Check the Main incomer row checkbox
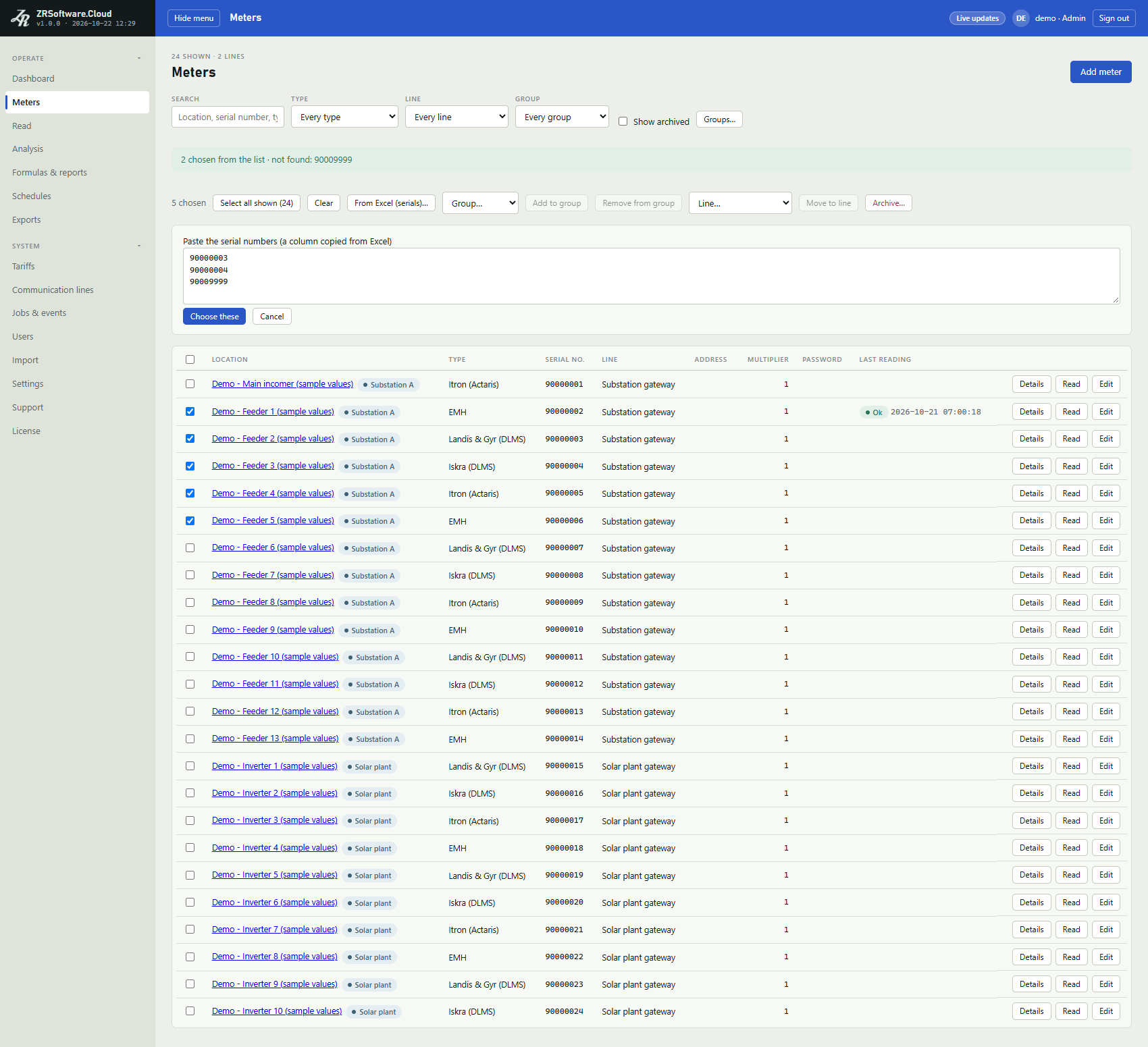Screen dimensions: 1148x1047 point(190,384)
